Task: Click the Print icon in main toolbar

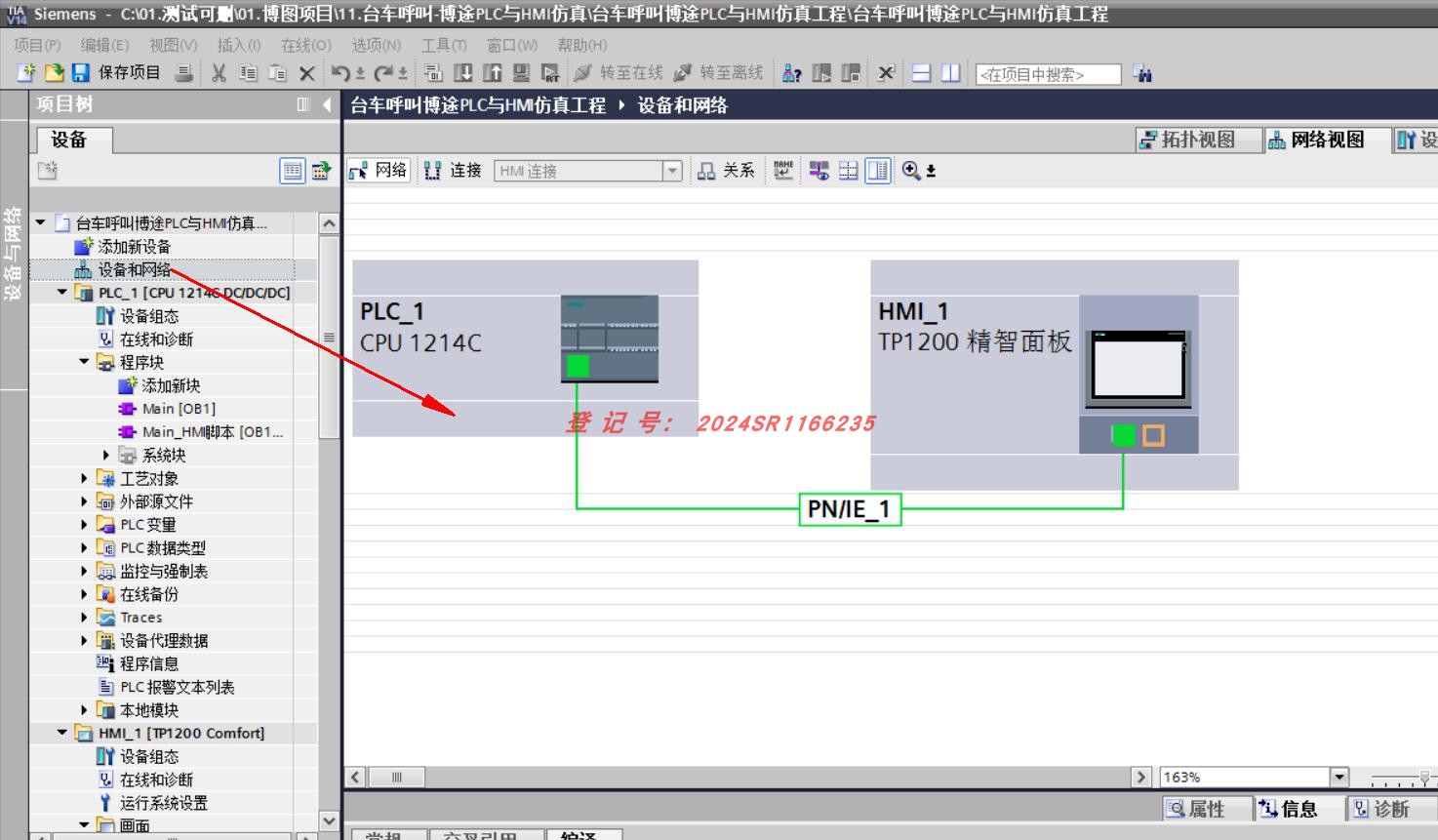Action: click(x=182, y=73)
